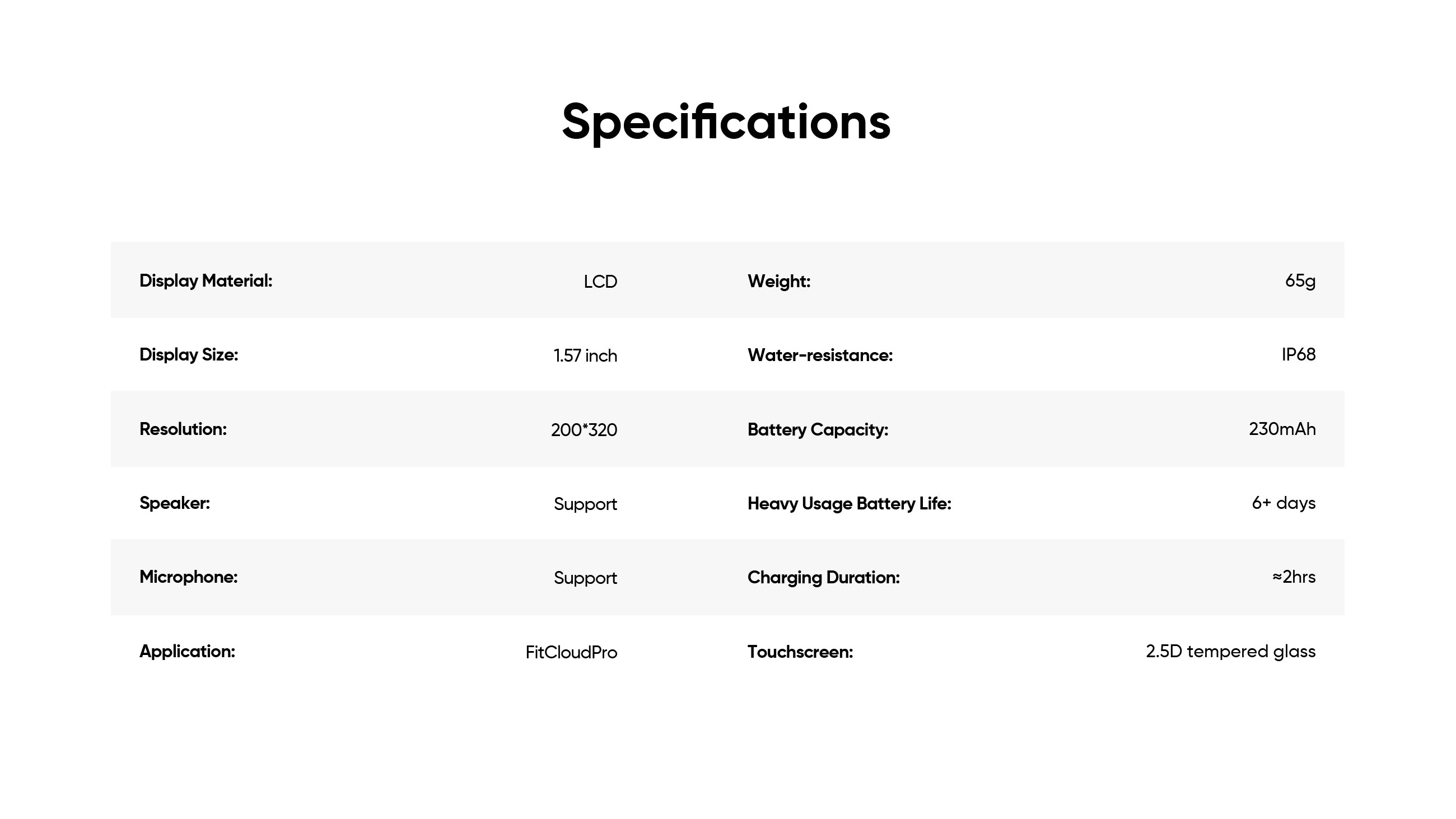Click the Weight label
The image size is (1456, 819).
point(779,282)
